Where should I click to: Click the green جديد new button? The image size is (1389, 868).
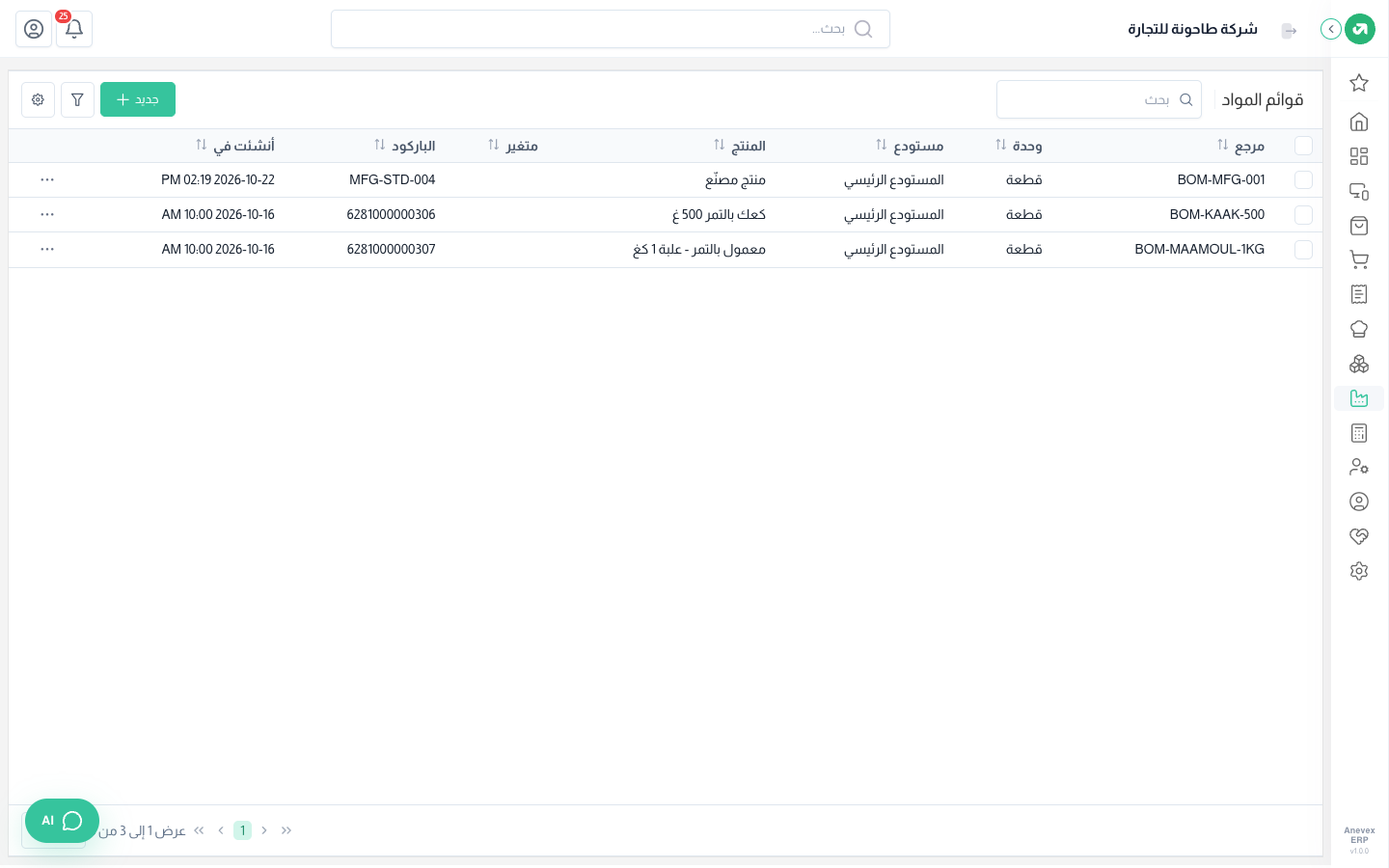138,99
